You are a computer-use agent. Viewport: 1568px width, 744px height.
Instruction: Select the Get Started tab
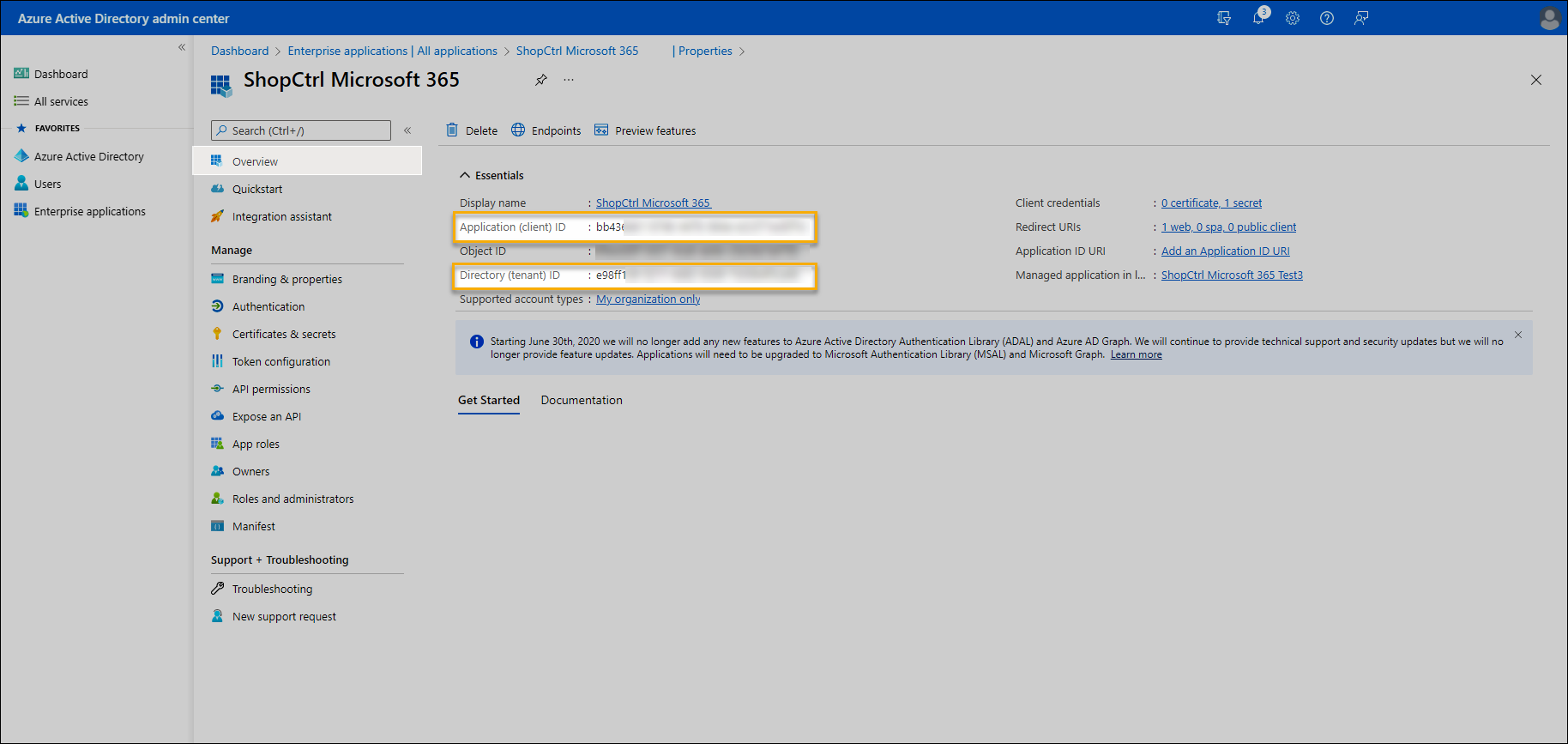(x=489, y=400)
